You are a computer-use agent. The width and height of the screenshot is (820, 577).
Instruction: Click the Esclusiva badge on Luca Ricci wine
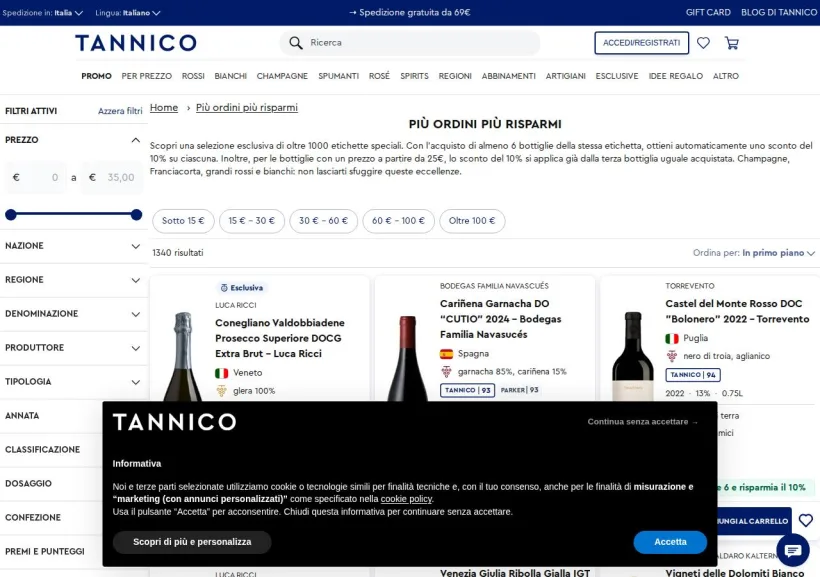[x=242, y=288]
